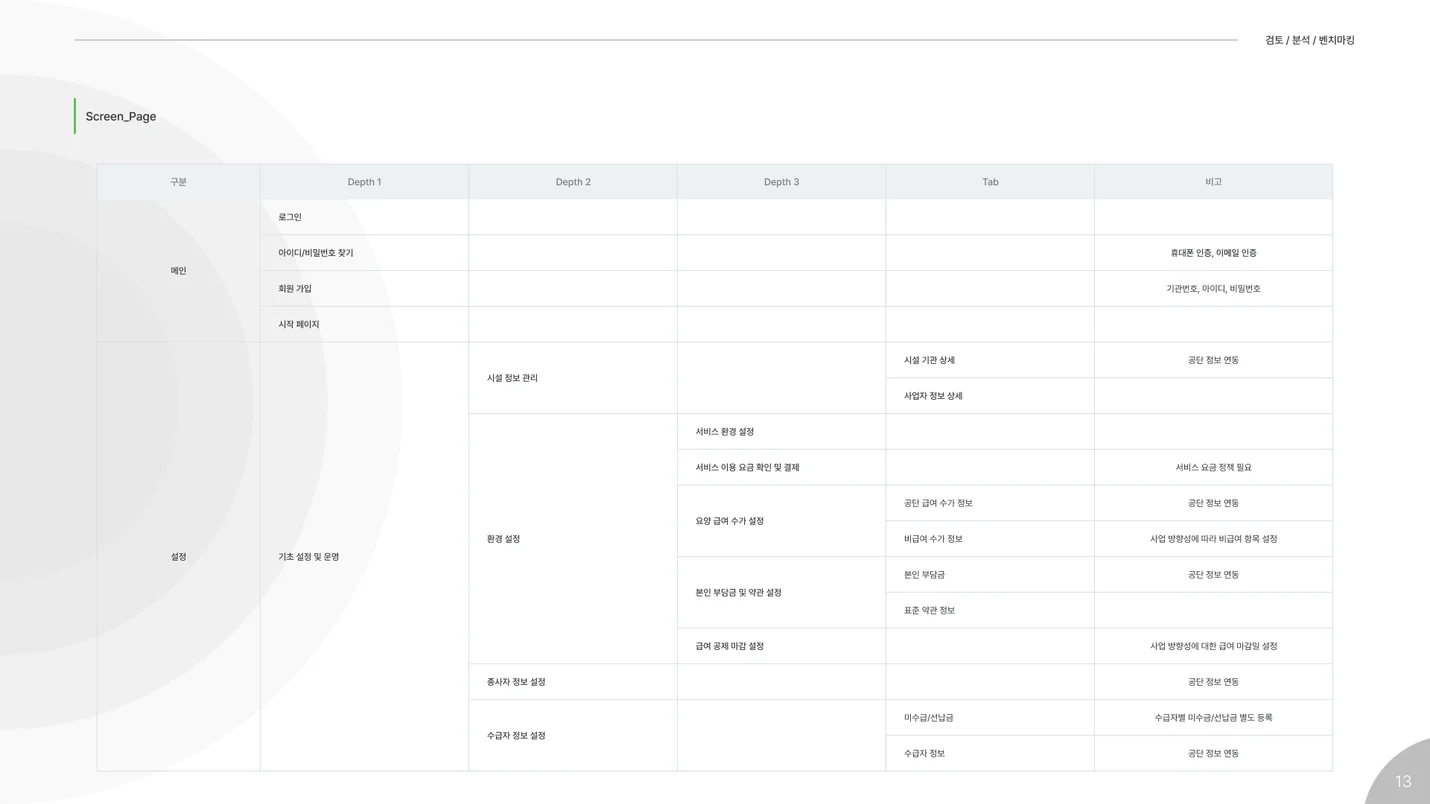This screenshot has width=1430, height=804.
Task: Select the 'Tab' column header
Action: 990,182
